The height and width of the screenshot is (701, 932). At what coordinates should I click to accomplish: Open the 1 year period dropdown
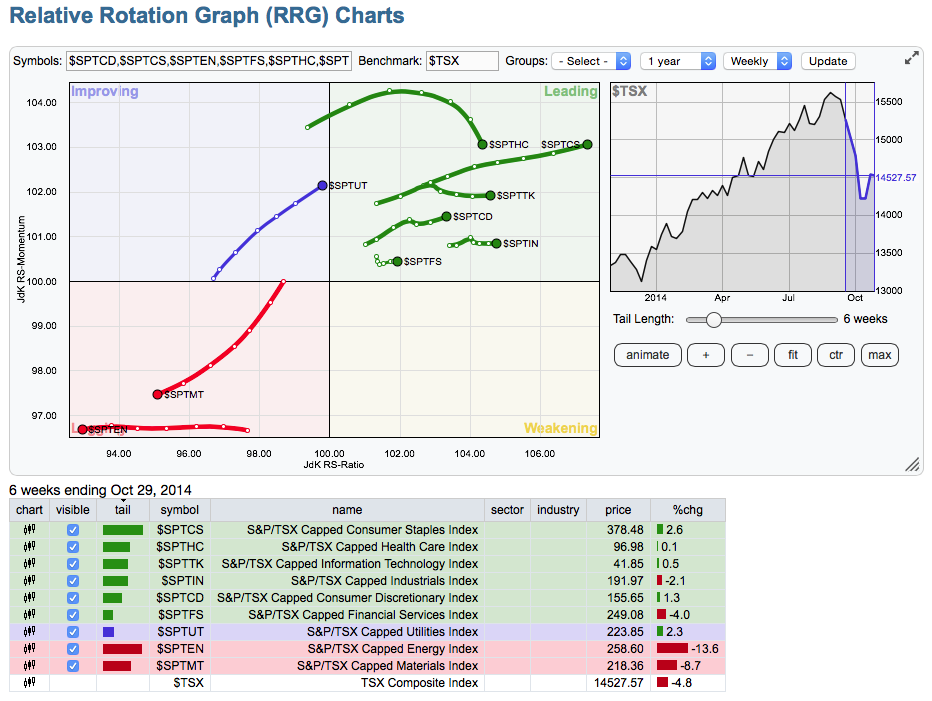679,61
